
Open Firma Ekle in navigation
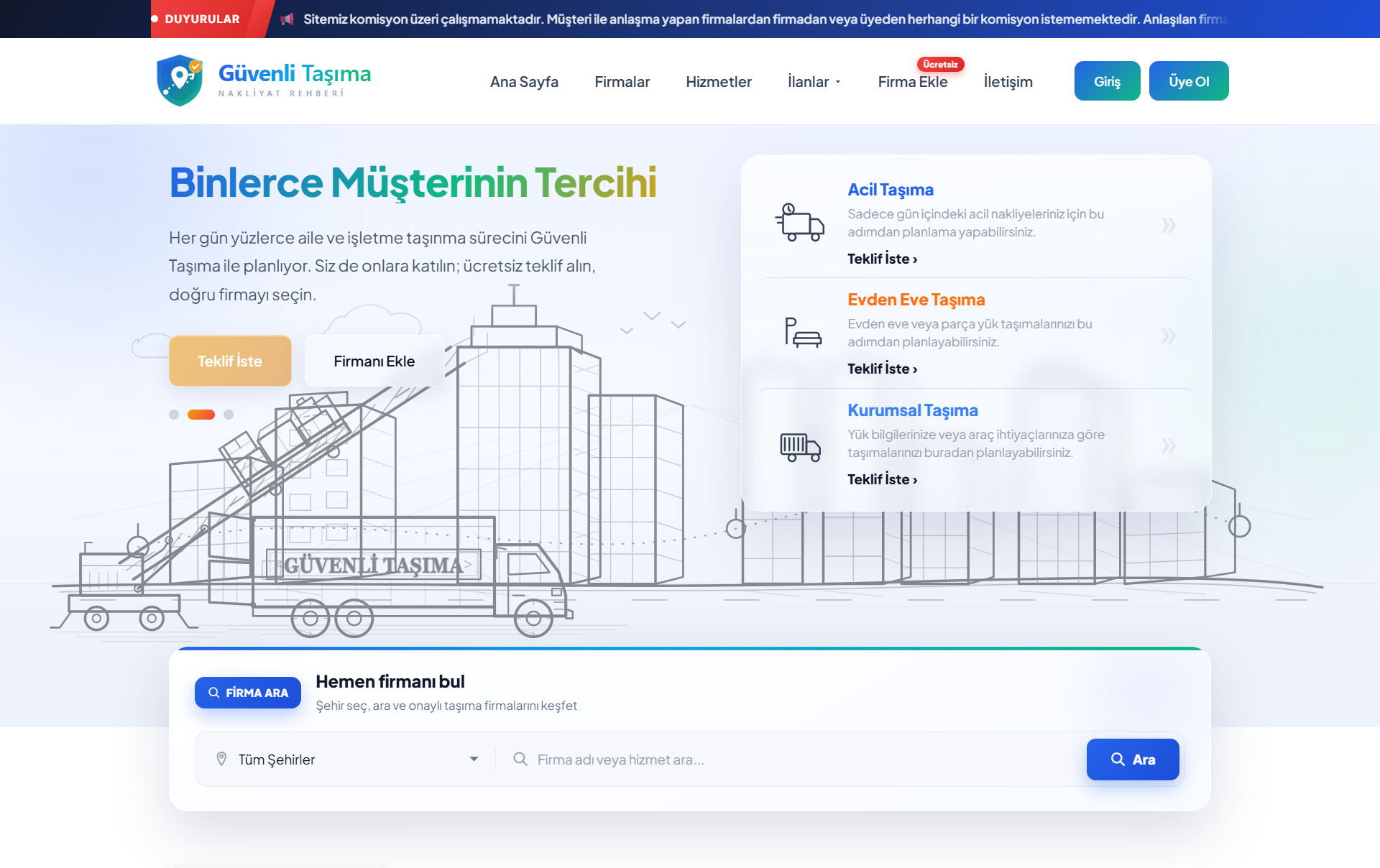[x=913, y=82]
